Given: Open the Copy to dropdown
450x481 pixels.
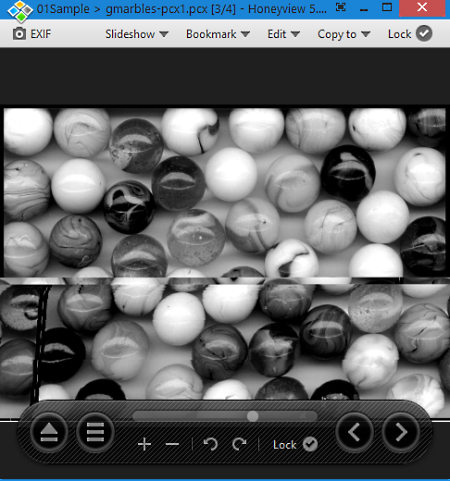Looking at the screenshot, I should point(344,34).
